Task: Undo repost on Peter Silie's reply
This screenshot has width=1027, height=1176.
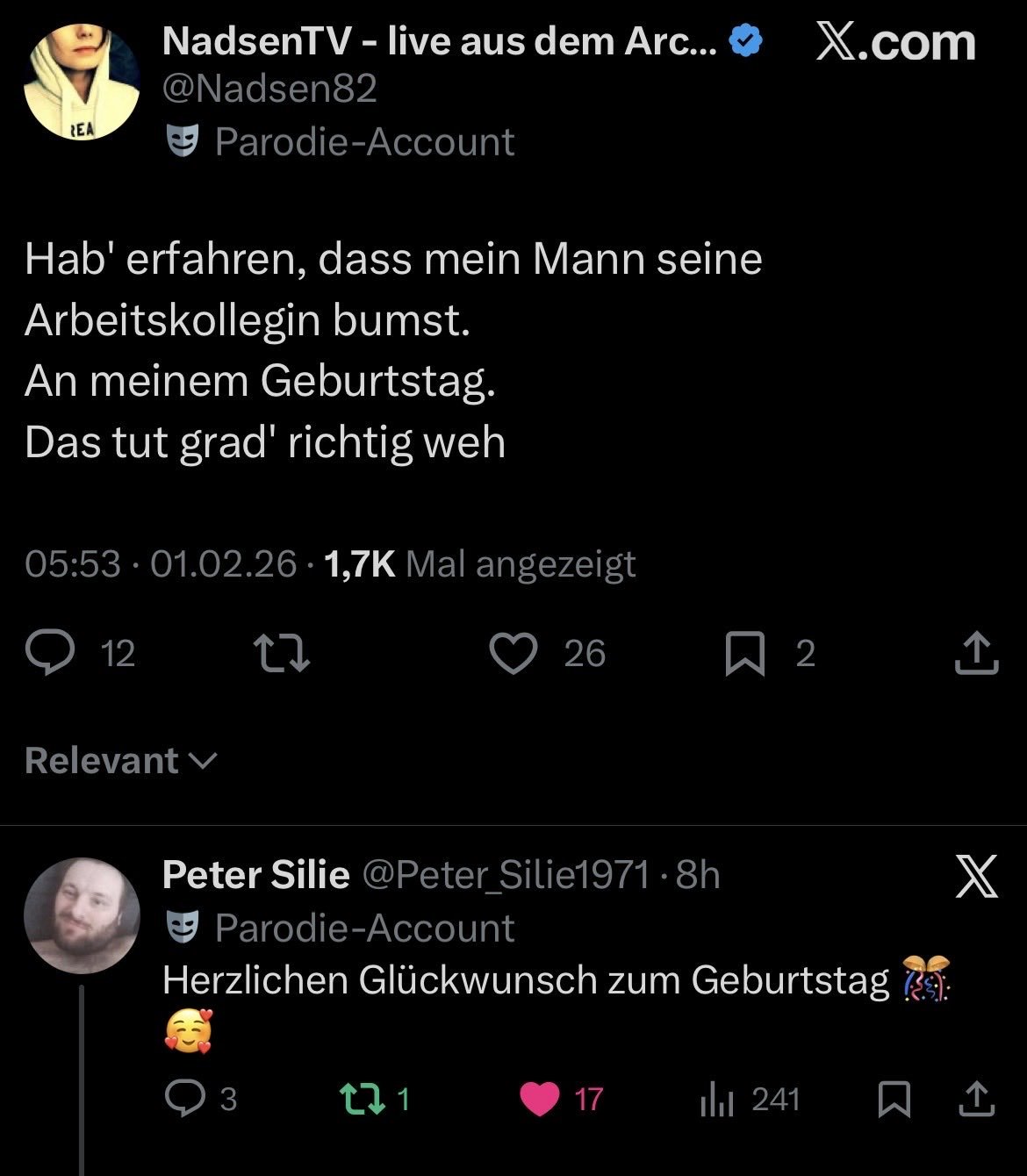Action: tap(359, 1099)
